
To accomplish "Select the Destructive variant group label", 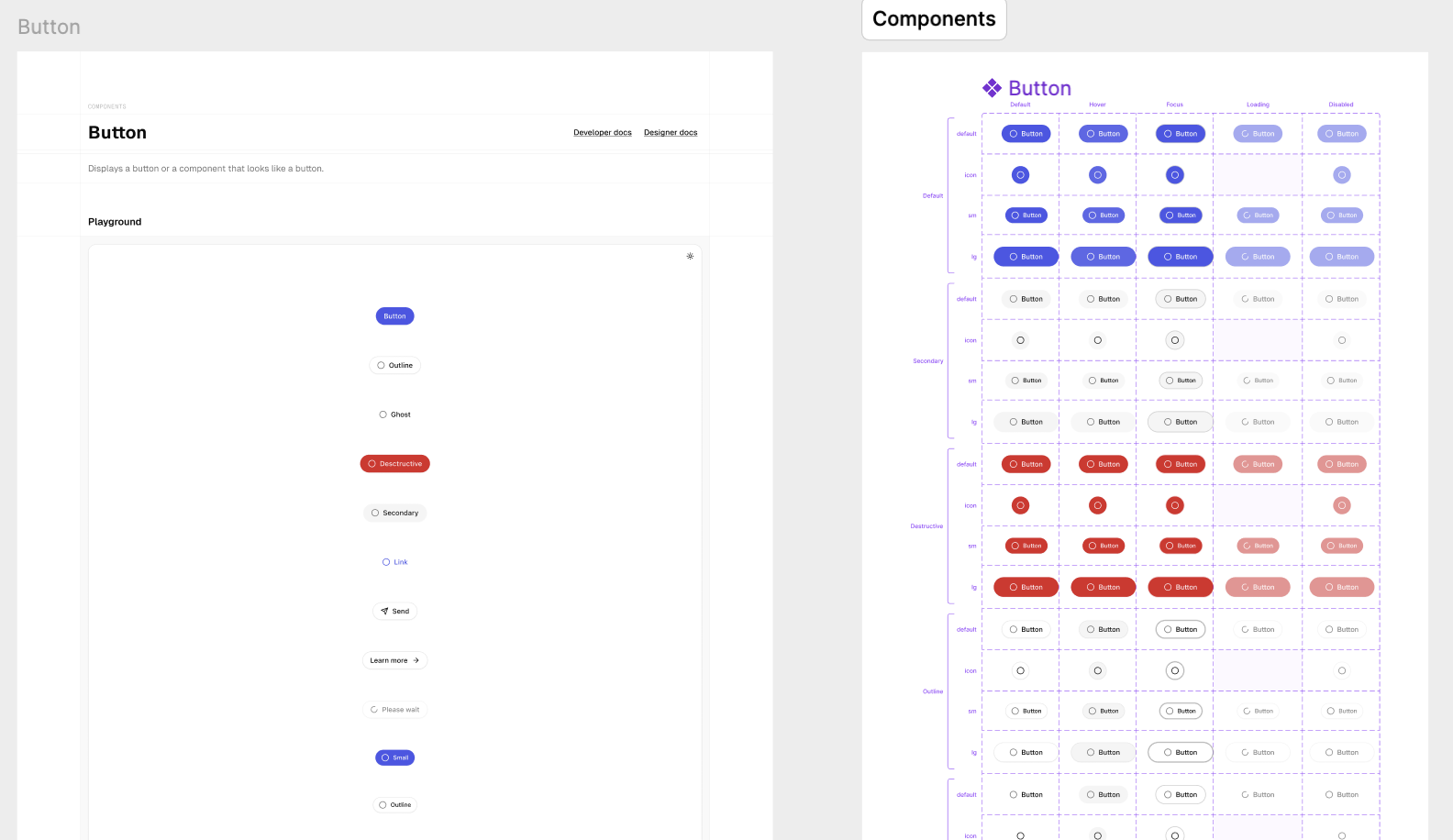I will coord(926,526).
